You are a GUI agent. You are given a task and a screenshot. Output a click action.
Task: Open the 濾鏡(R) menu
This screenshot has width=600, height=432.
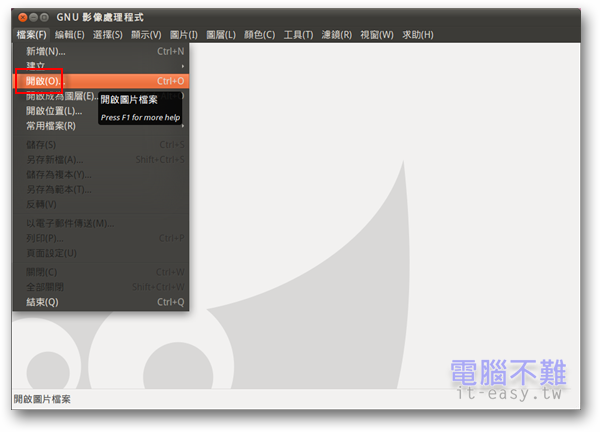pyautogui.click(x=337, y=35)
